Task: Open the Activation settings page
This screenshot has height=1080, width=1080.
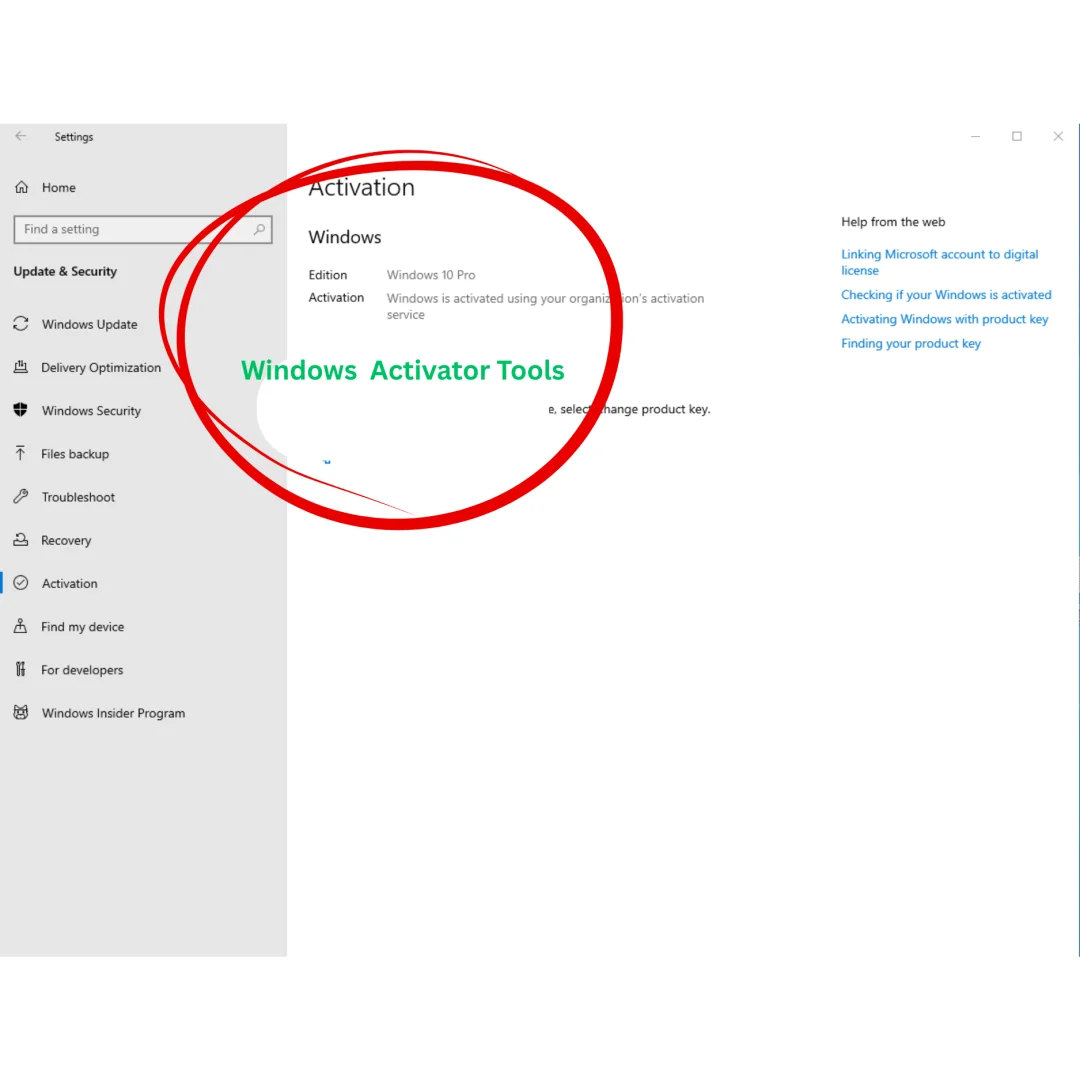Action: click(x=69, y=584)
